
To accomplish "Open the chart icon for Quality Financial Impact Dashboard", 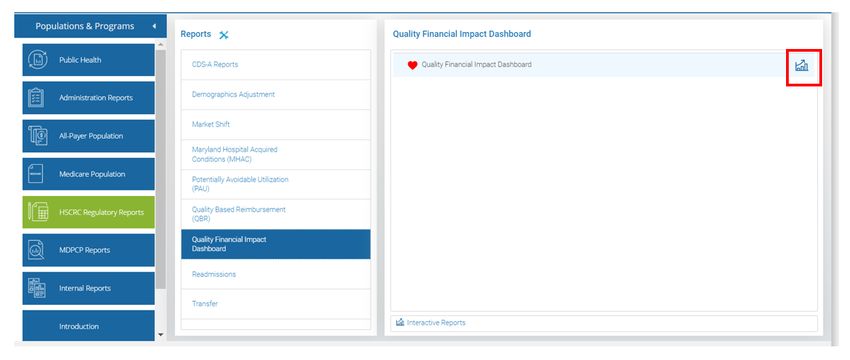I will click(x=801, y=66).
